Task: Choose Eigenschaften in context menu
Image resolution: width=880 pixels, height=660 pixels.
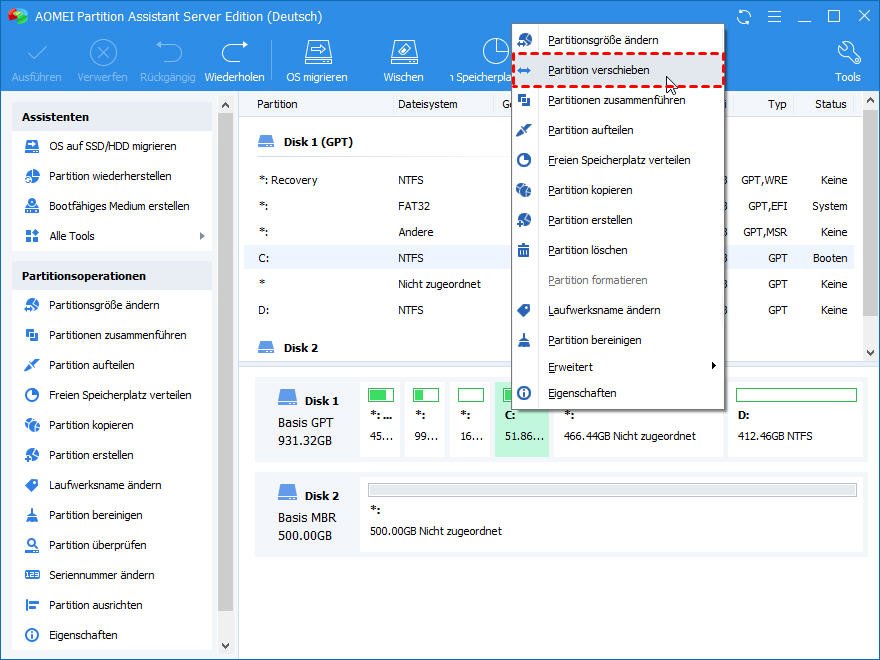Action: pyautogui.click(x=618, y=393)
